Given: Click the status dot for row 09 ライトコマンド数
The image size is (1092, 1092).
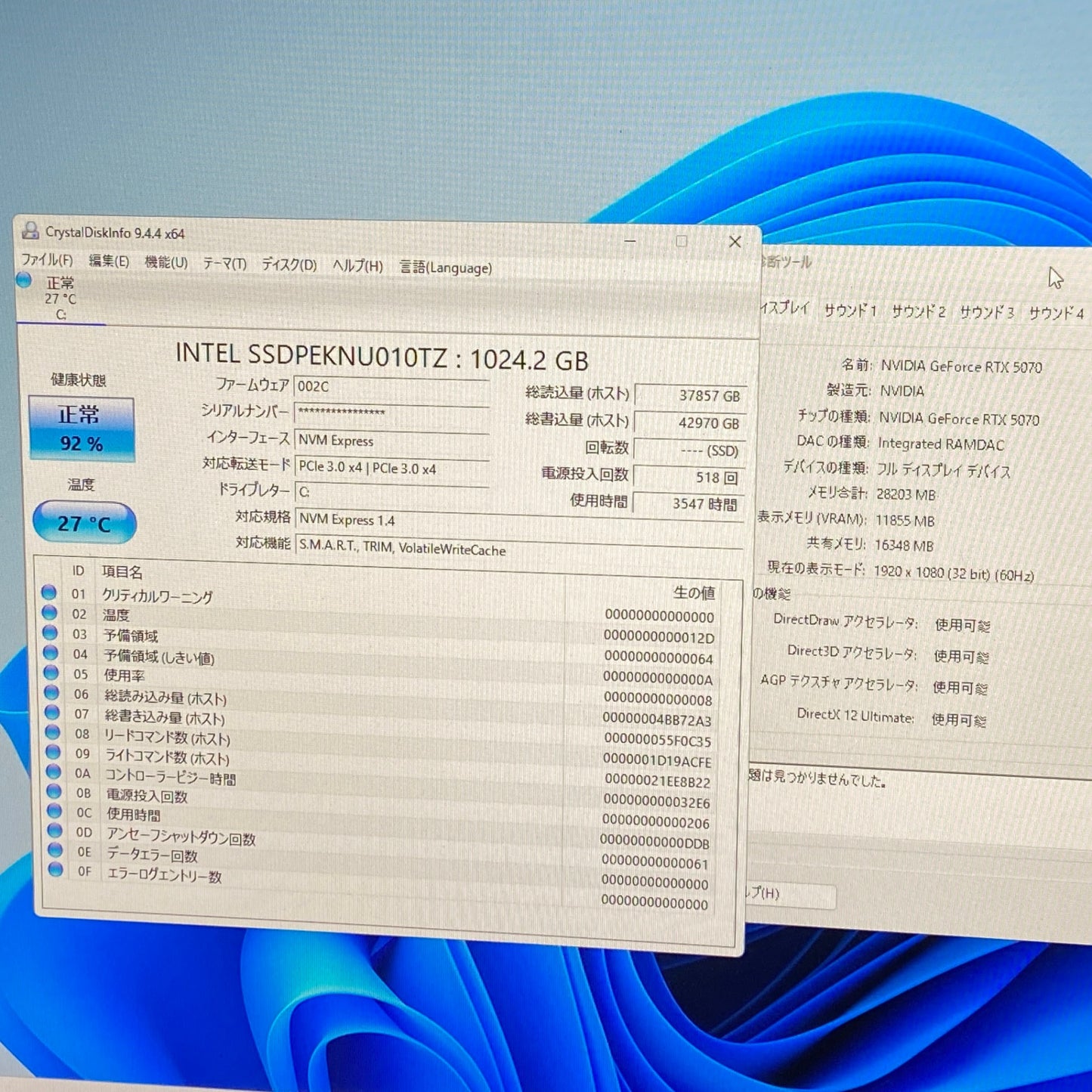Looking at the screenshot, I should click(x=53, y=752).
